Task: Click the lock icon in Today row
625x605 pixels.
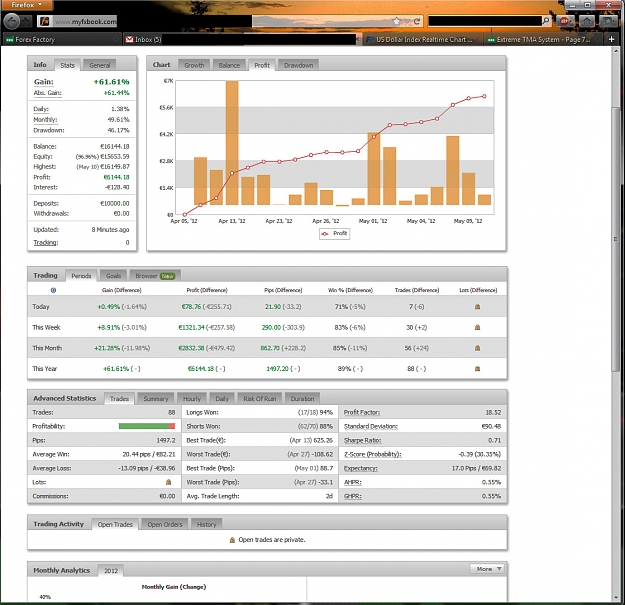Action: pyautogui.click(x=478, y=306)
